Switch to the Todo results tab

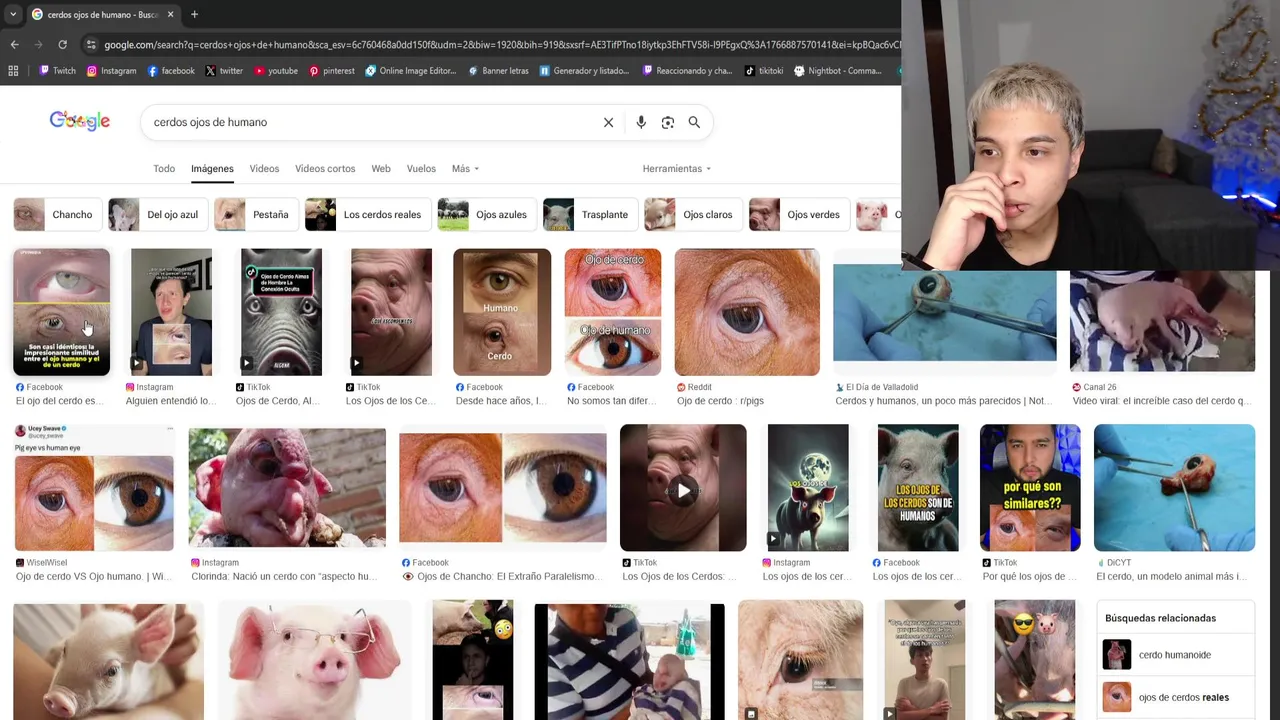[164, 168]
